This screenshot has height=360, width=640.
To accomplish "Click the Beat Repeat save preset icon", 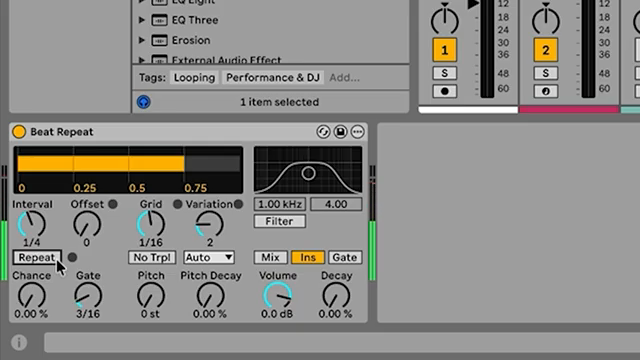I will point(340,132).
